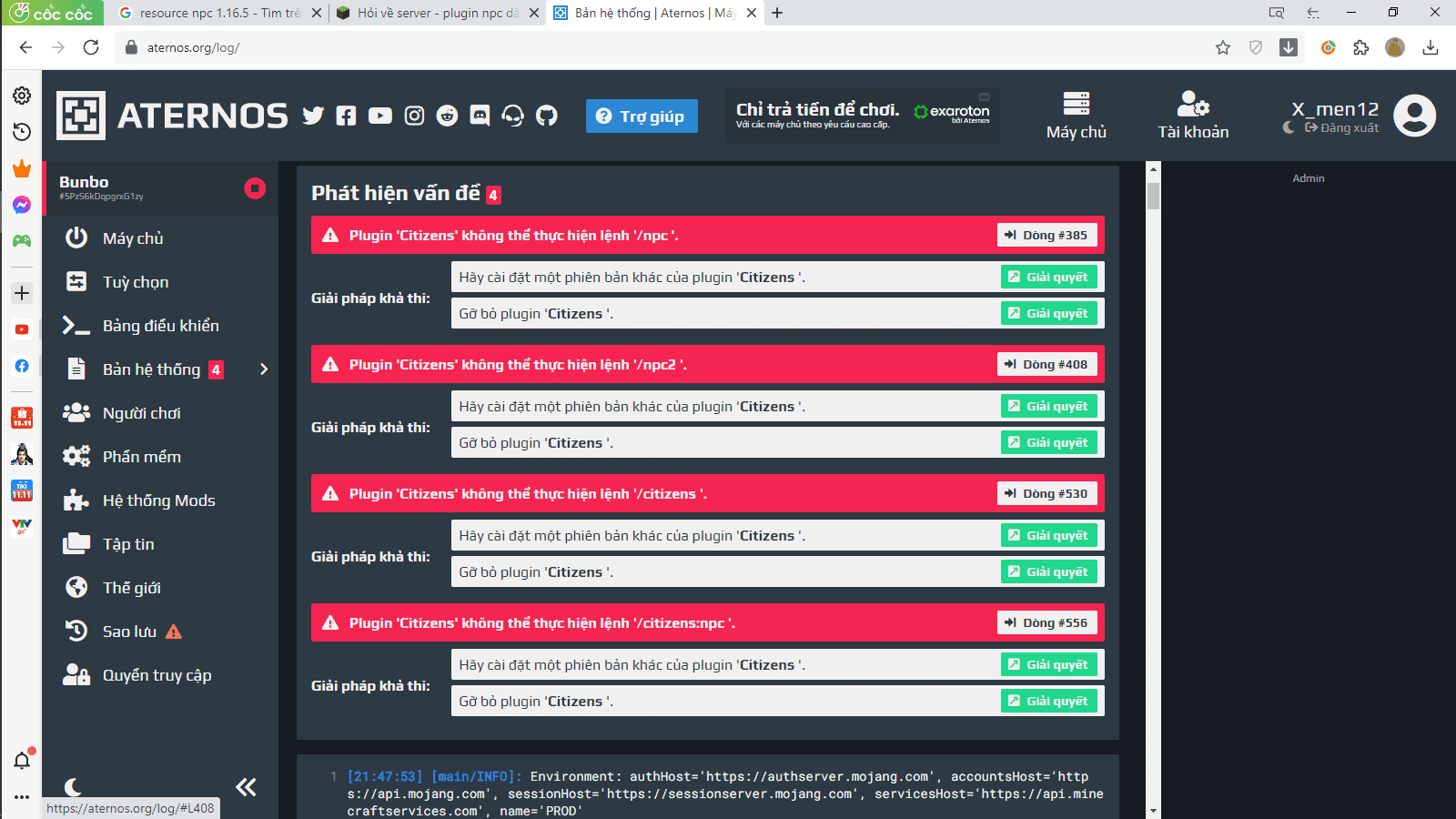Click the Trợ giúp help button

[x=642, y=116]
